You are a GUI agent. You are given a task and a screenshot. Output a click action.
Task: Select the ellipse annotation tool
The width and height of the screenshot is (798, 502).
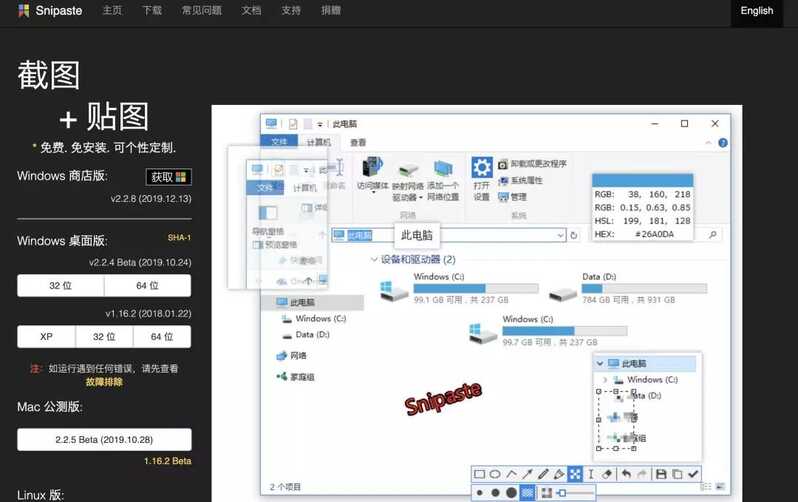(495, 475)
